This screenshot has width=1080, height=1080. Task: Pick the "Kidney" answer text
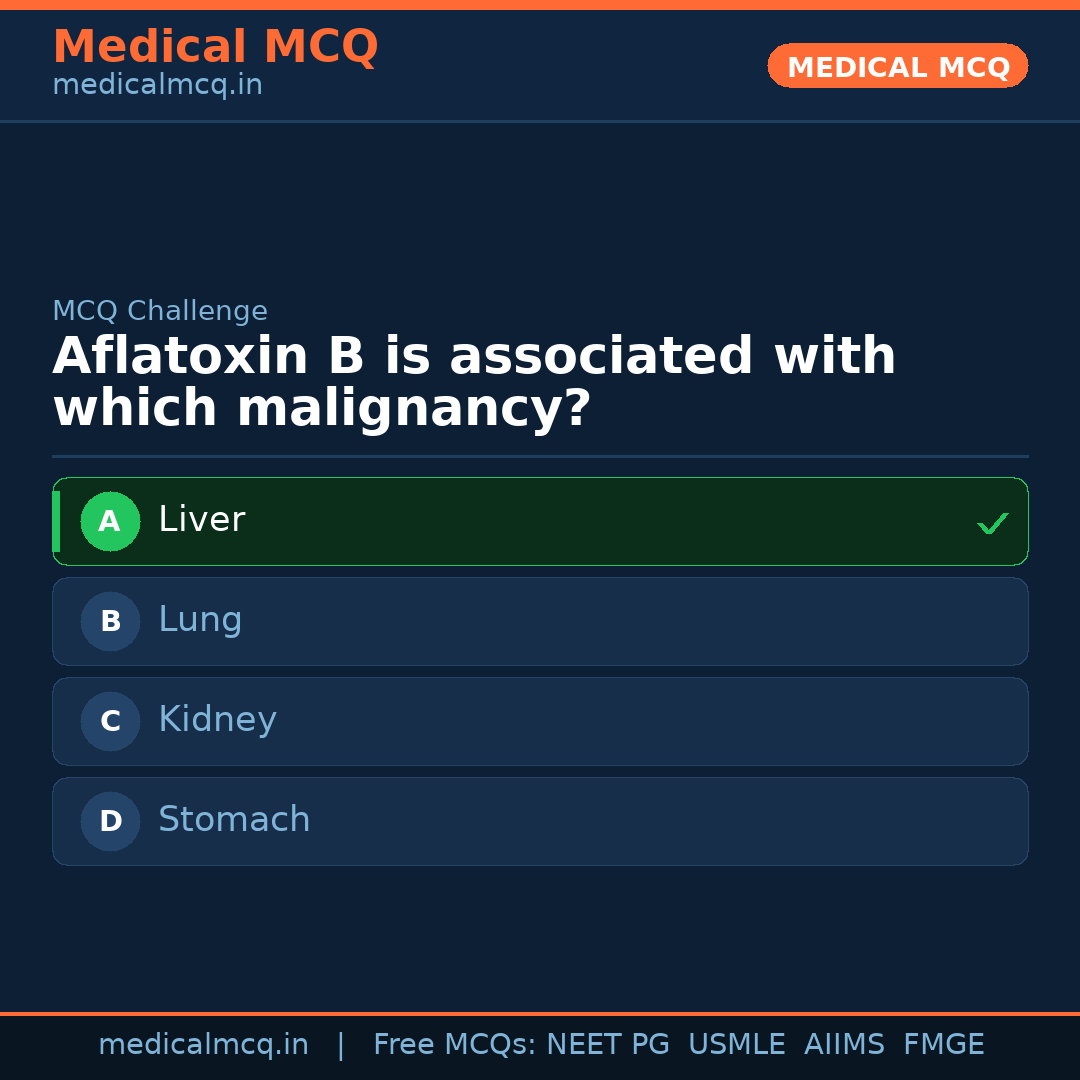217,720
